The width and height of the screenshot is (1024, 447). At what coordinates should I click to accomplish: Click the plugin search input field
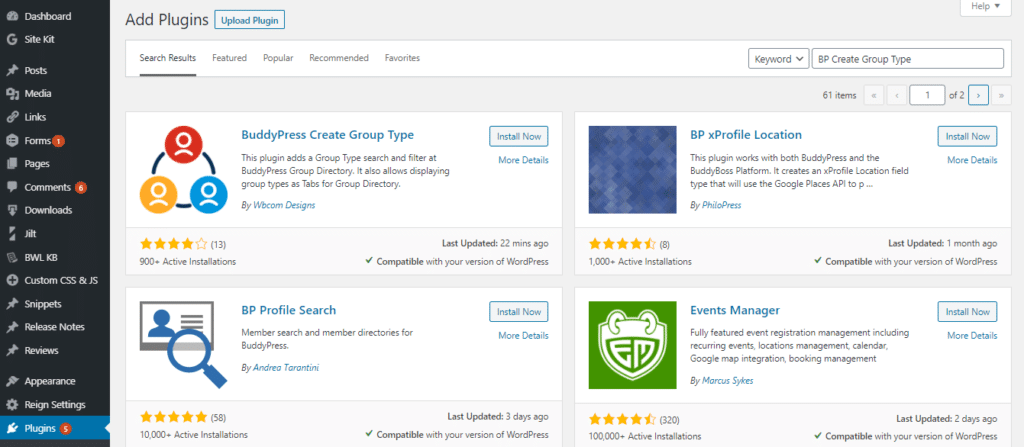tap(908, 59)
